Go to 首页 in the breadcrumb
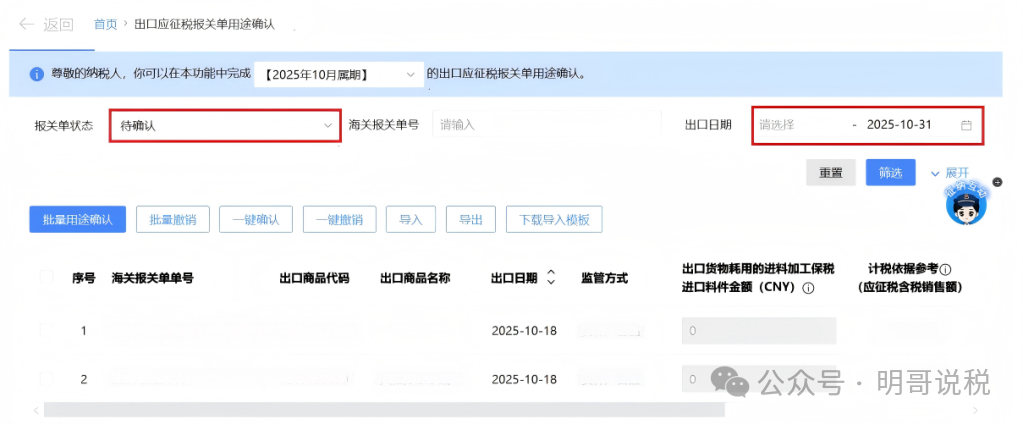 (105, 24)
